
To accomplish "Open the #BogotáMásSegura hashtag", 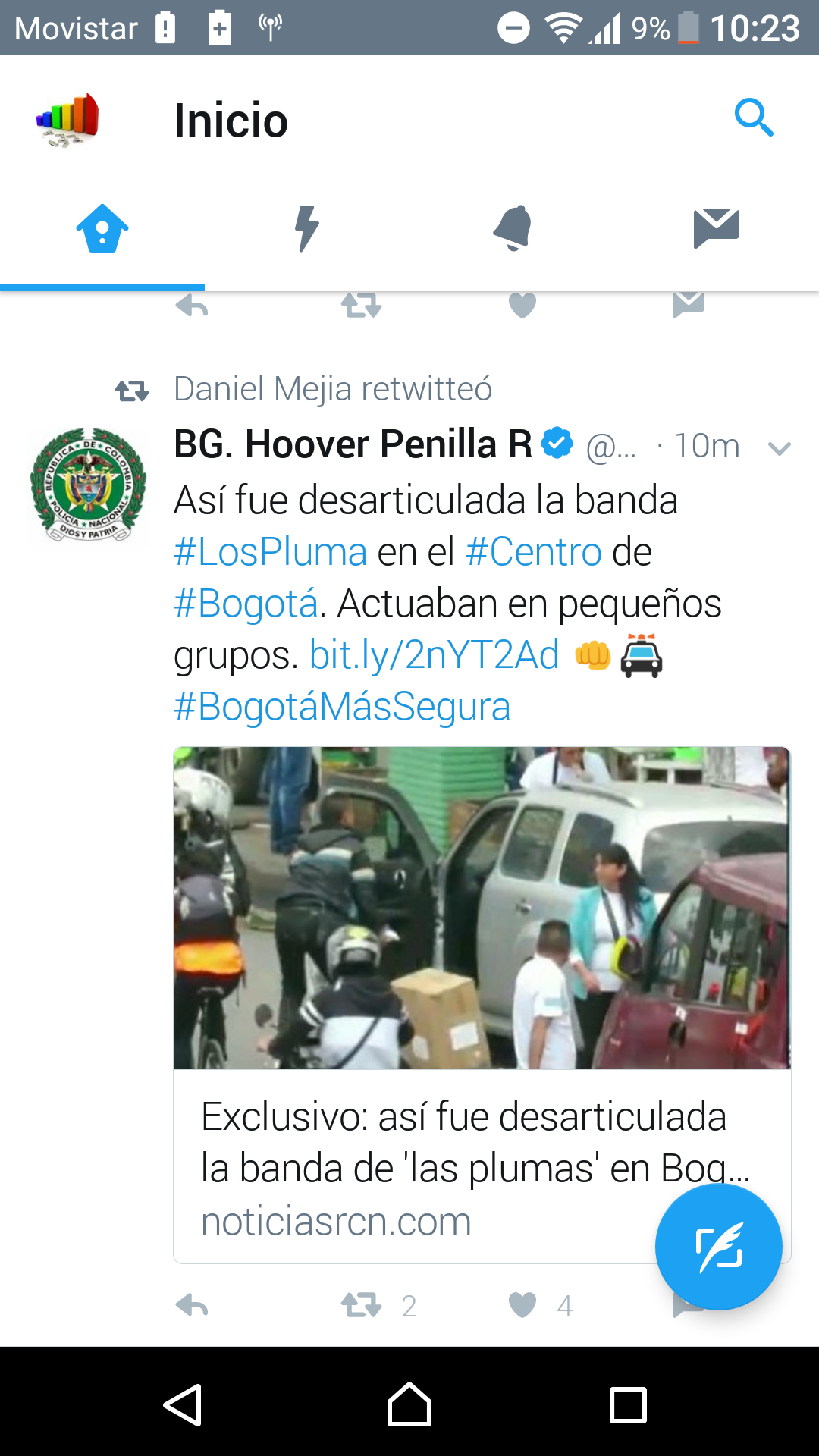I will pyautogui.click(x=342, y=706).
